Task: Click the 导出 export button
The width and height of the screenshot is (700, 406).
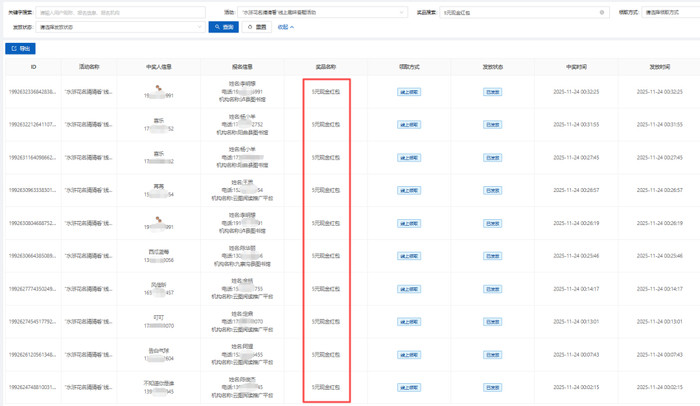Action: [x=20, y=48]
